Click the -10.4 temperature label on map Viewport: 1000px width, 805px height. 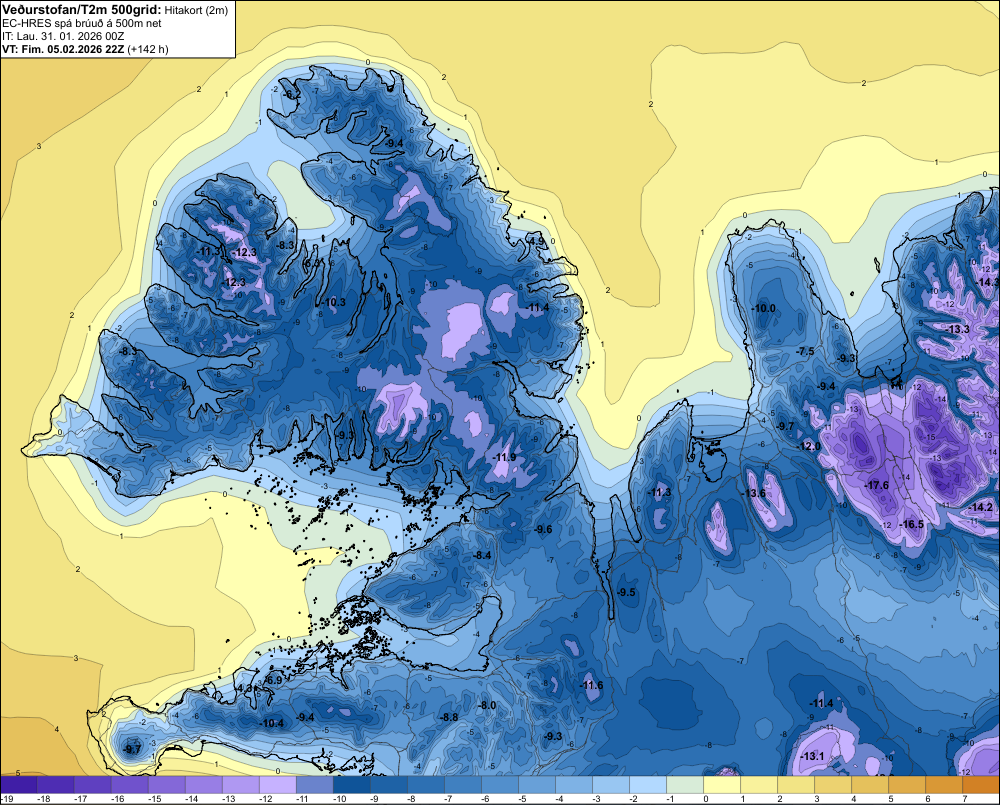coord(272,723)
